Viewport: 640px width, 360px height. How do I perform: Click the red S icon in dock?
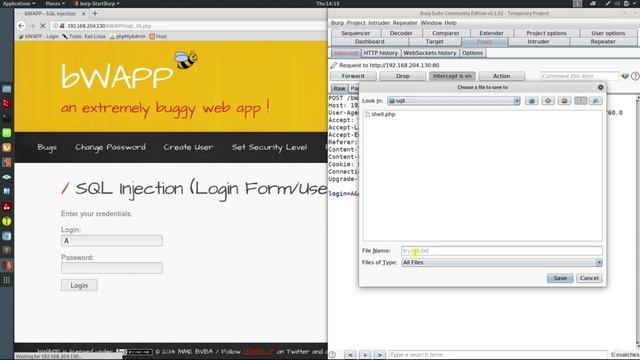pyautogui.click(x=7, y=265)
